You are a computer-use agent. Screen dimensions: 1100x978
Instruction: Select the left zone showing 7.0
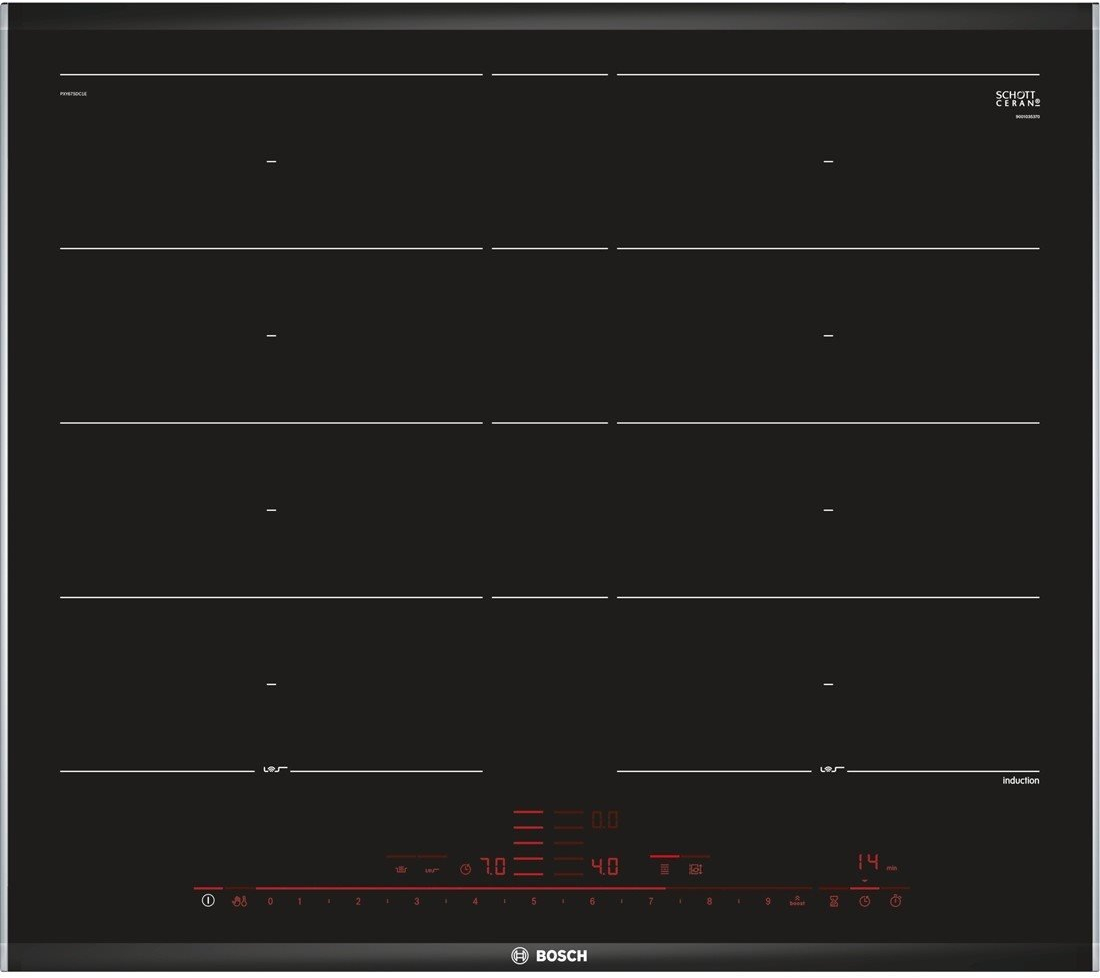[492, 866]
